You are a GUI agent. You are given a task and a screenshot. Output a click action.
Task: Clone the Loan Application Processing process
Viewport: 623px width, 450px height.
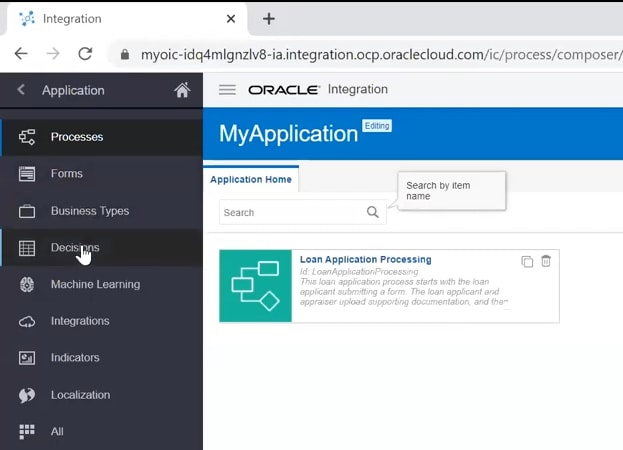coord(527,262)
